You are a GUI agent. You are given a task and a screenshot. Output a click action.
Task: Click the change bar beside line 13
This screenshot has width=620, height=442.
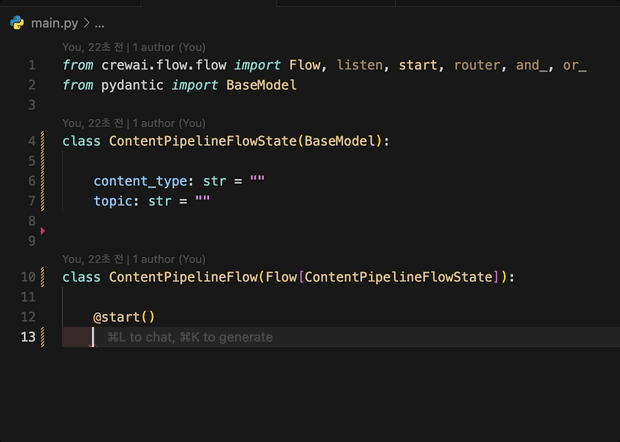pos(43,337)
